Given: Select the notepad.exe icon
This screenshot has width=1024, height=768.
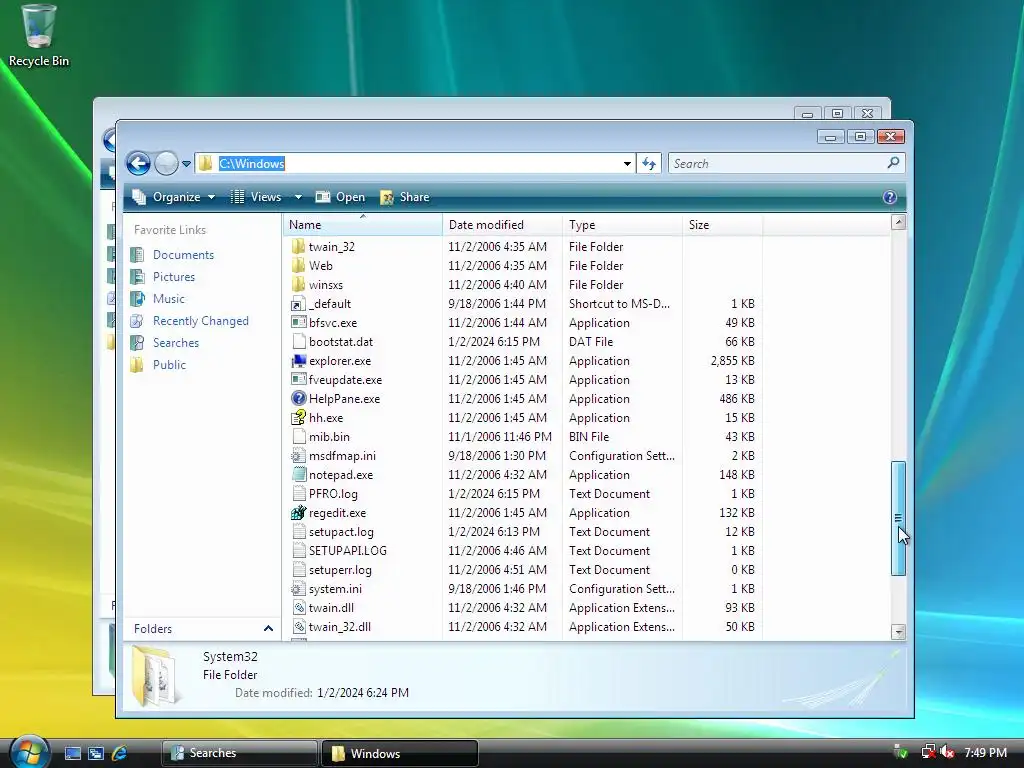Looking at the screenshot, I should point(298,475).
